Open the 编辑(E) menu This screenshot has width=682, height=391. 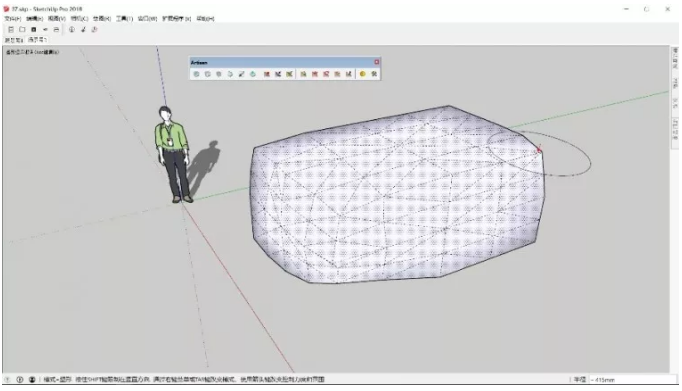tap(34, 19)
